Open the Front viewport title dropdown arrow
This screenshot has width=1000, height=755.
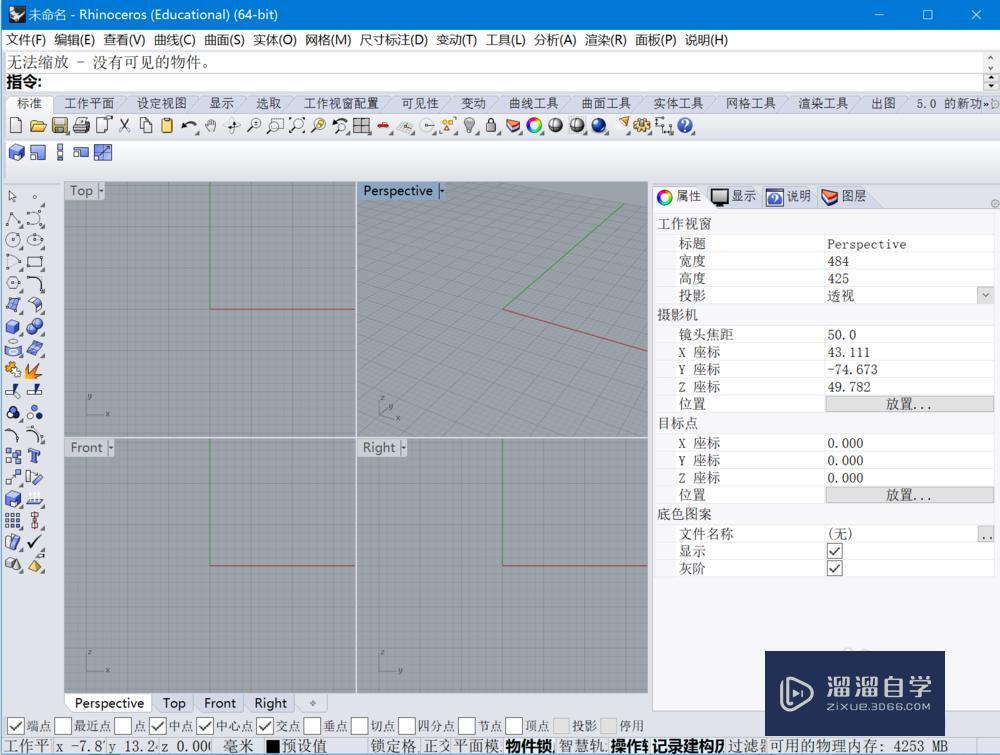[110, 448]
